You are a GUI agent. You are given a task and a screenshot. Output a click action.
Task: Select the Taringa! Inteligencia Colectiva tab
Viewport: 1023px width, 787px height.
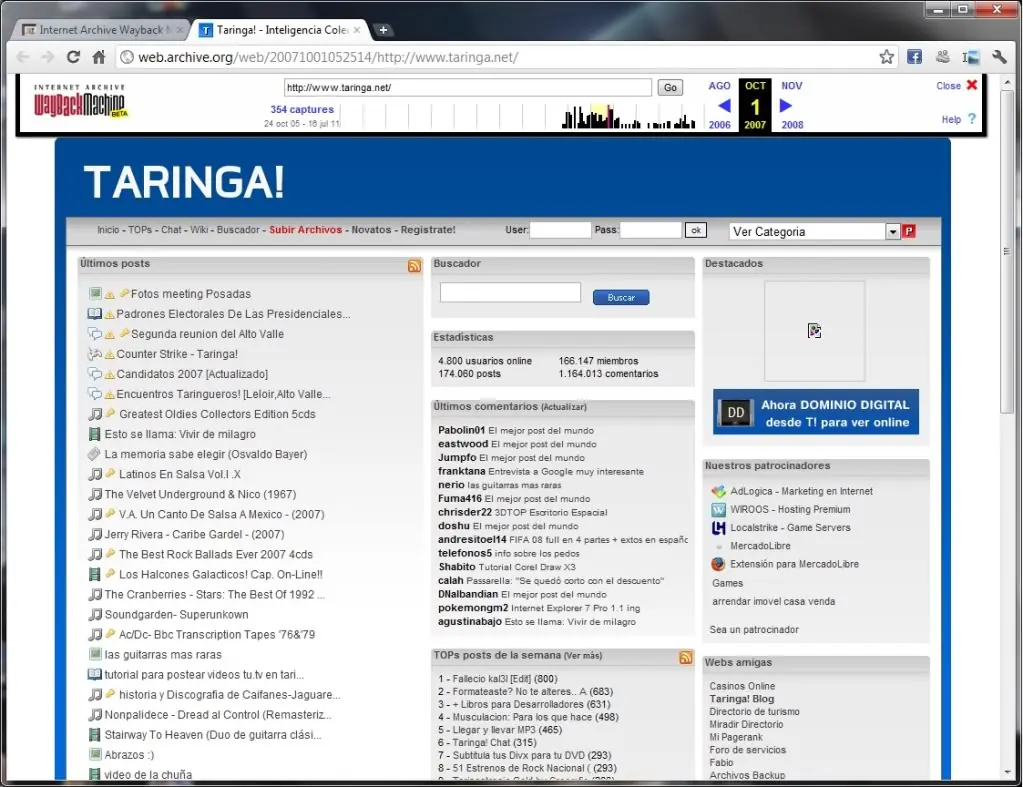coord(281,30)
